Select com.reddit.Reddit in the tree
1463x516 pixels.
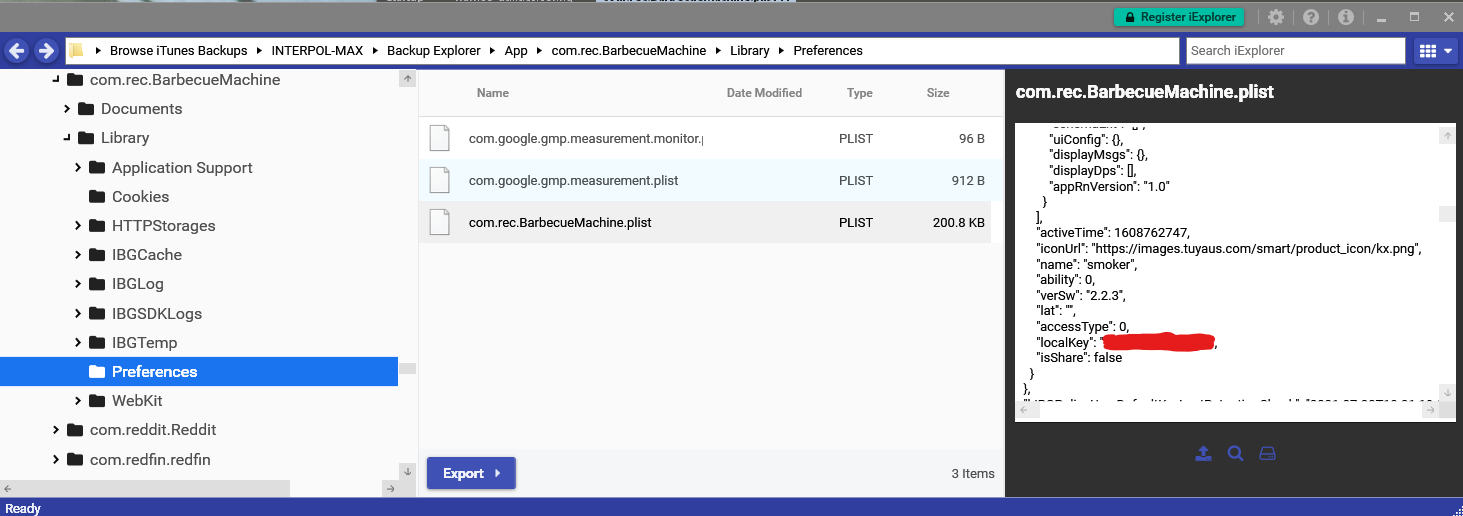(x=153, y=430)
